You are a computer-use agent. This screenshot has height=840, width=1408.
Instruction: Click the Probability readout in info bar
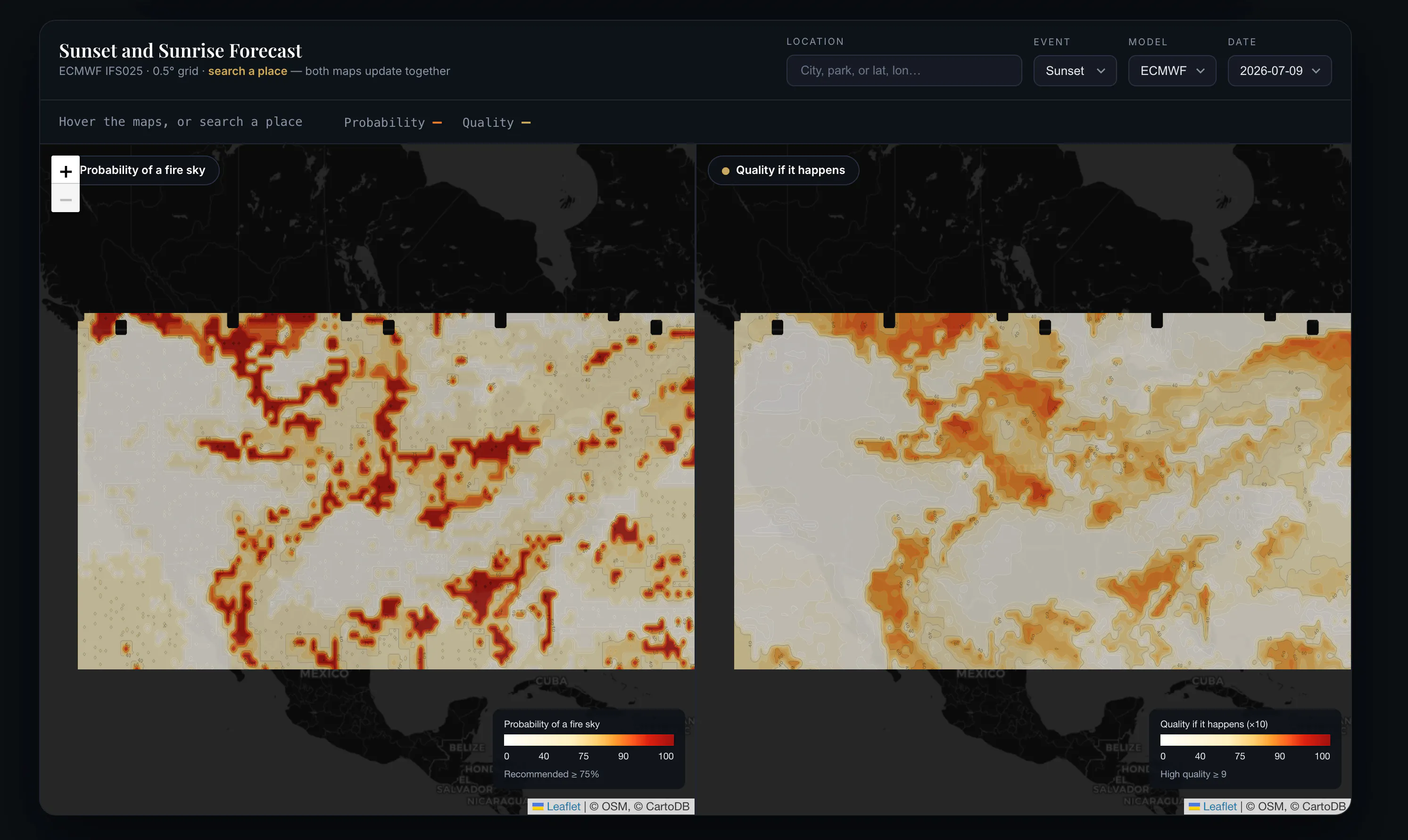pyautogui.click(x=393, y=122)
